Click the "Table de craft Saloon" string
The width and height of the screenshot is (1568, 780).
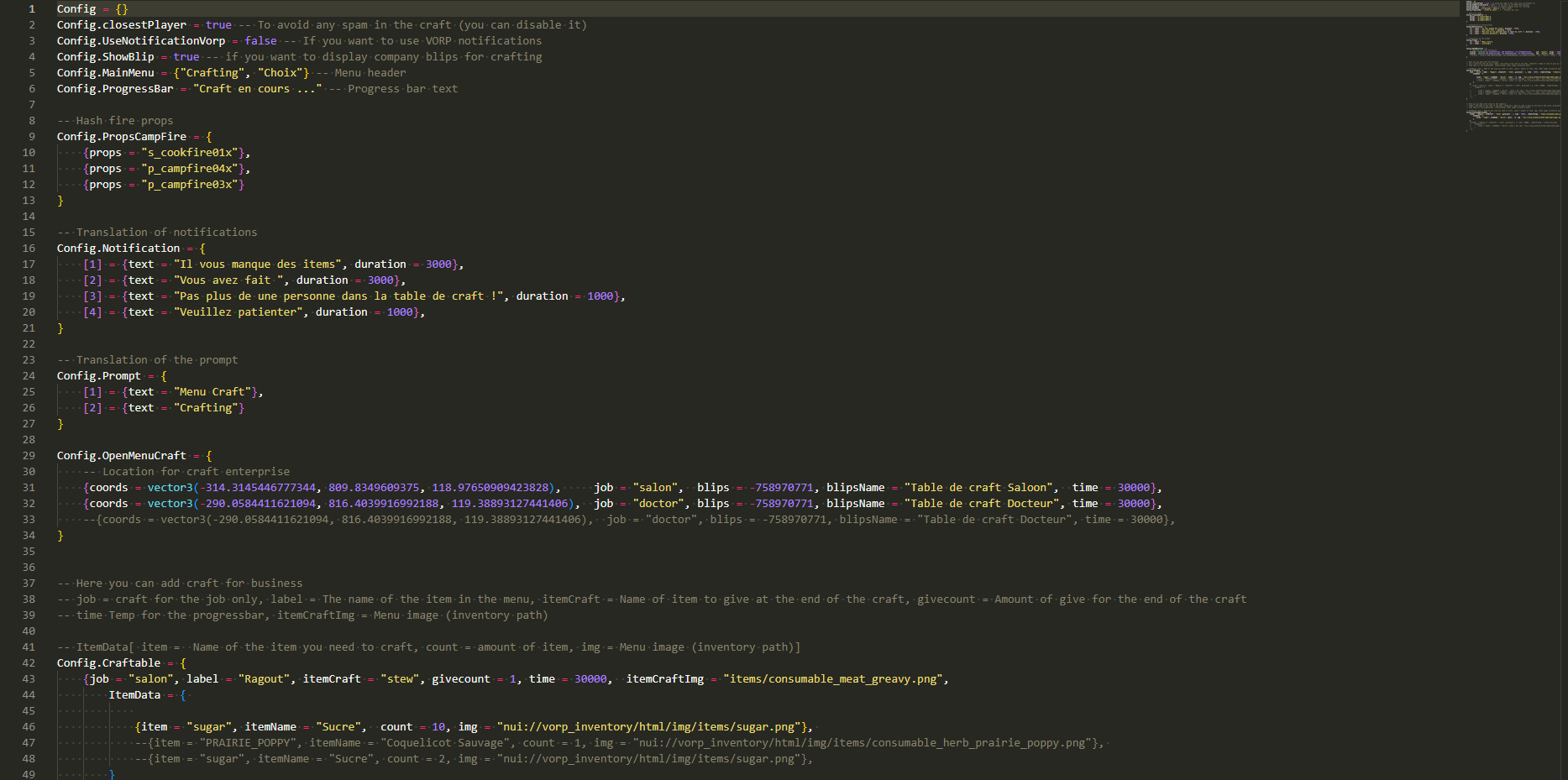coord(979,488)
